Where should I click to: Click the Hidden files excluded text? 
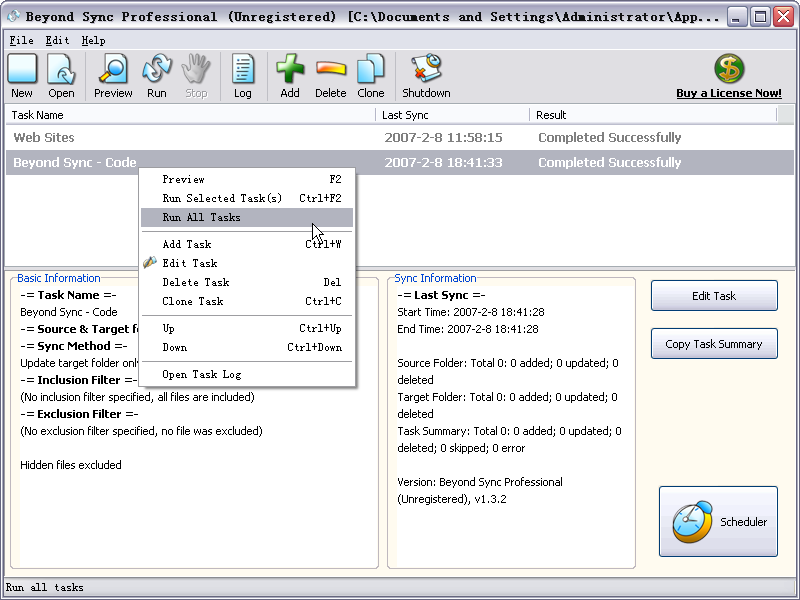coord(71,465)
